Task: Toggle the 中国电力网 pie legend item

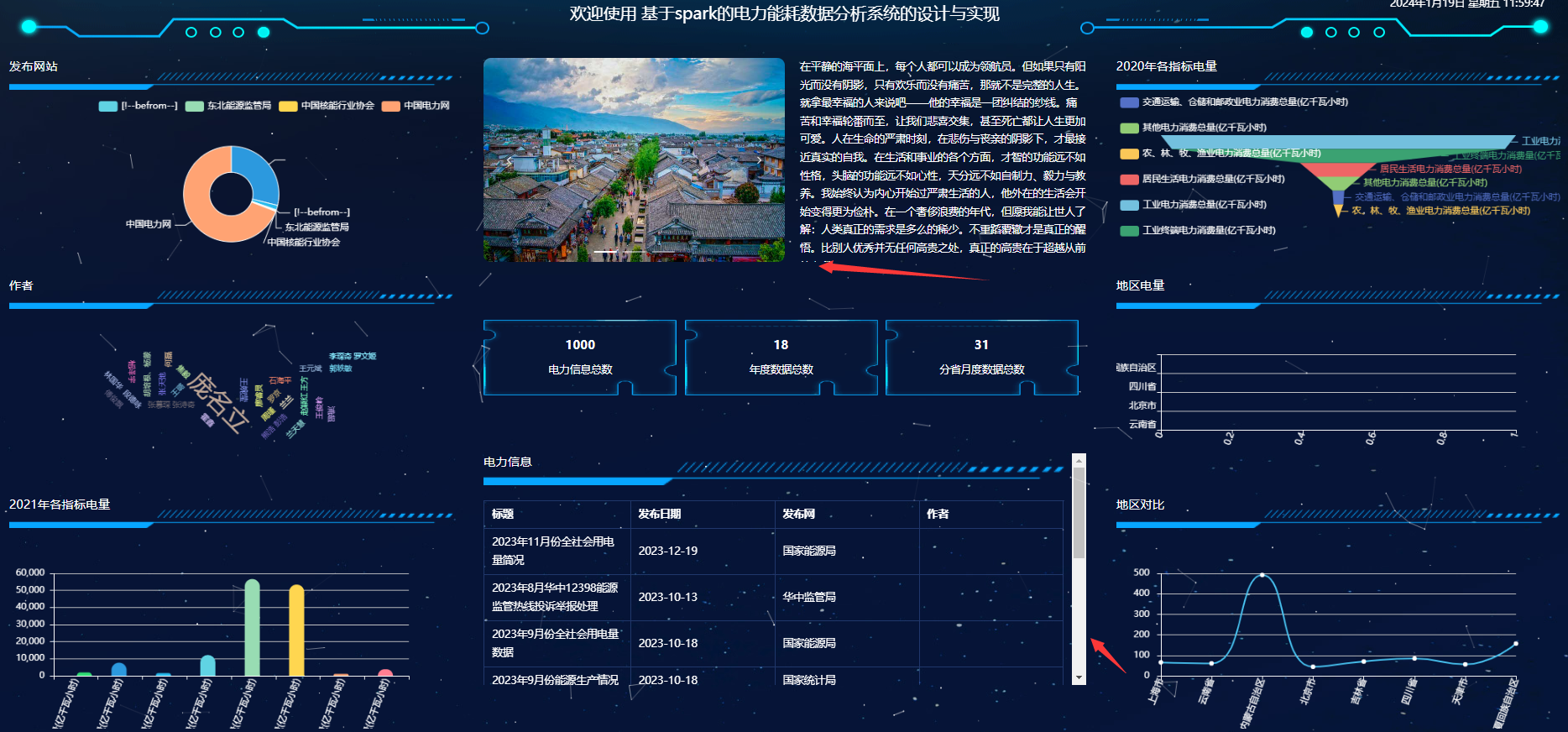Action: coord(416,106)
